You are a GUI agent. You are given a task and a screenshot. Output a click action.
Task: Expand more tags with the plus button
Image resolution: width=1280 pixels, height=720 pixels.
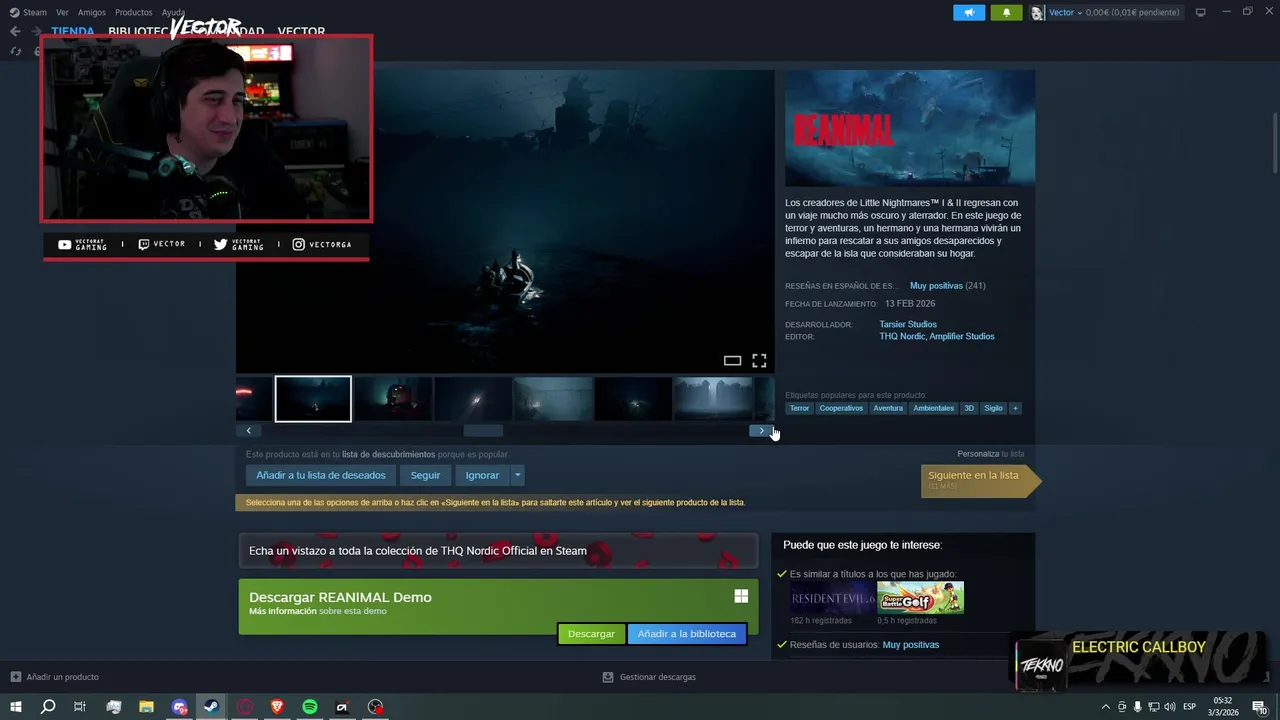coord(1015,408)
